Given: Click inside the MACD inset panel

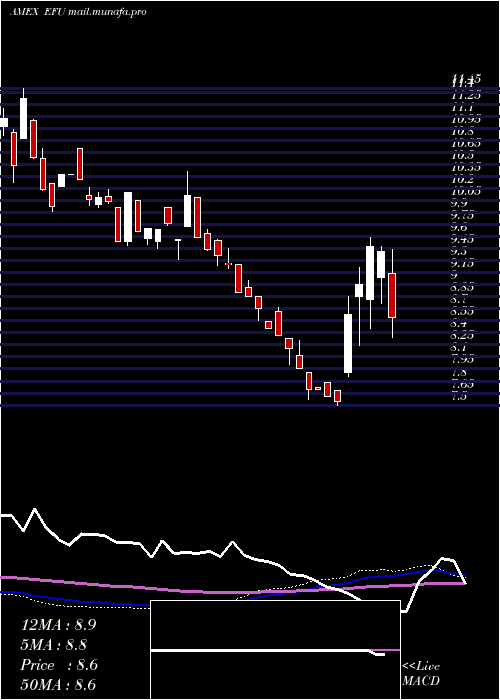Looking at the screenshot, I should [275, 650].
